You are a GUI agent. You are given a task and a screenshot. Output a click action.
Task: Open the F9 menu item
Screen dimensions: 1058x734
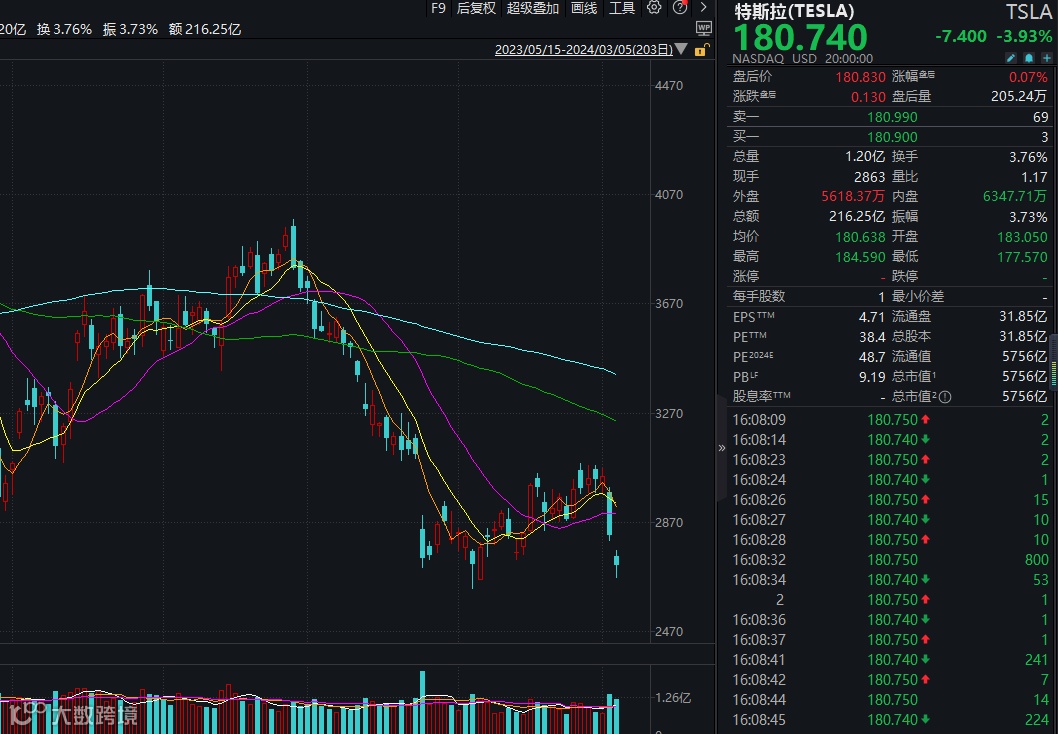point(439,8)
